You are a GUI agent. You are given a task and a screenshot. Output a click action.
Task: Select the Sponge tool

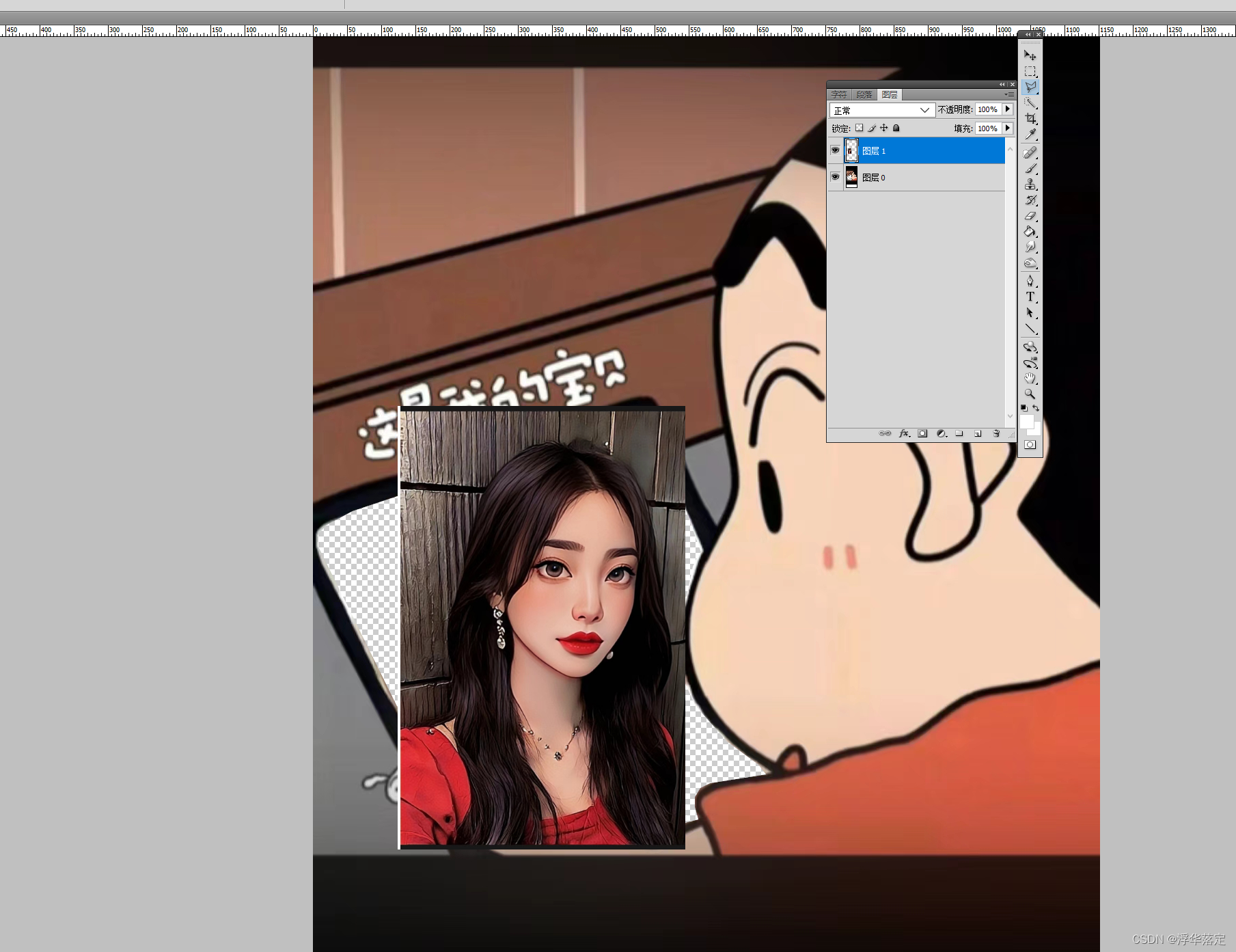click(x=1030, y=262)
